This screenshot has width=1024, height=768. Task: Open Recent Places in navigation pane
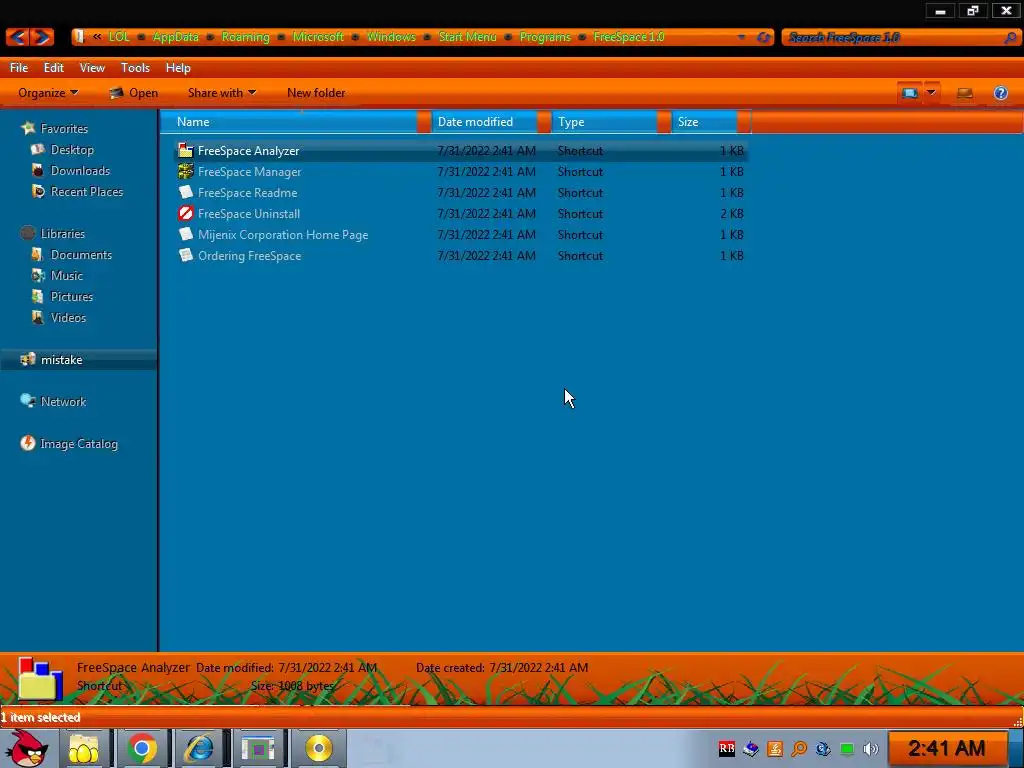tap(87, 191)
